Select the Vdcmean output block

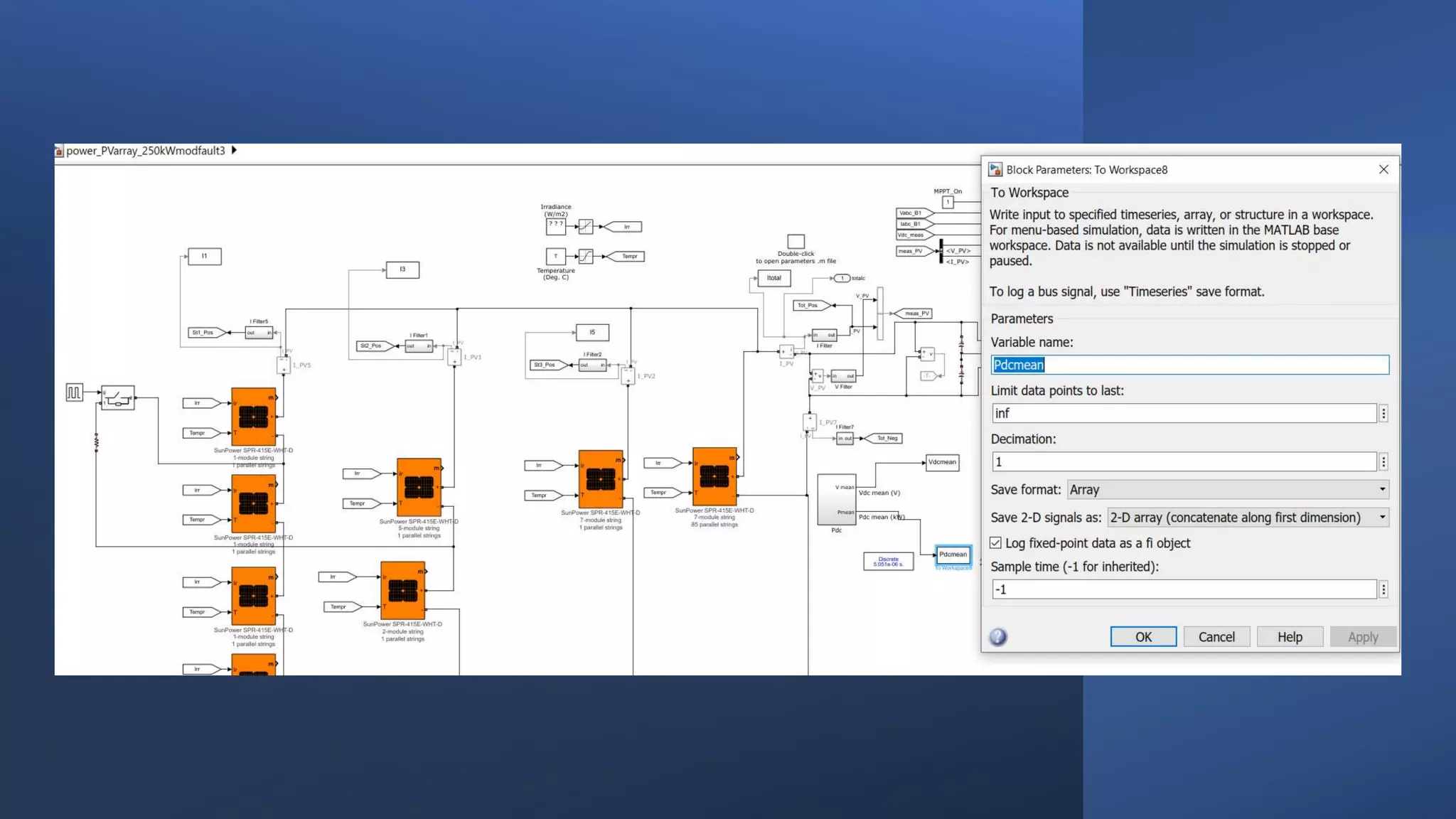[942, 462]
